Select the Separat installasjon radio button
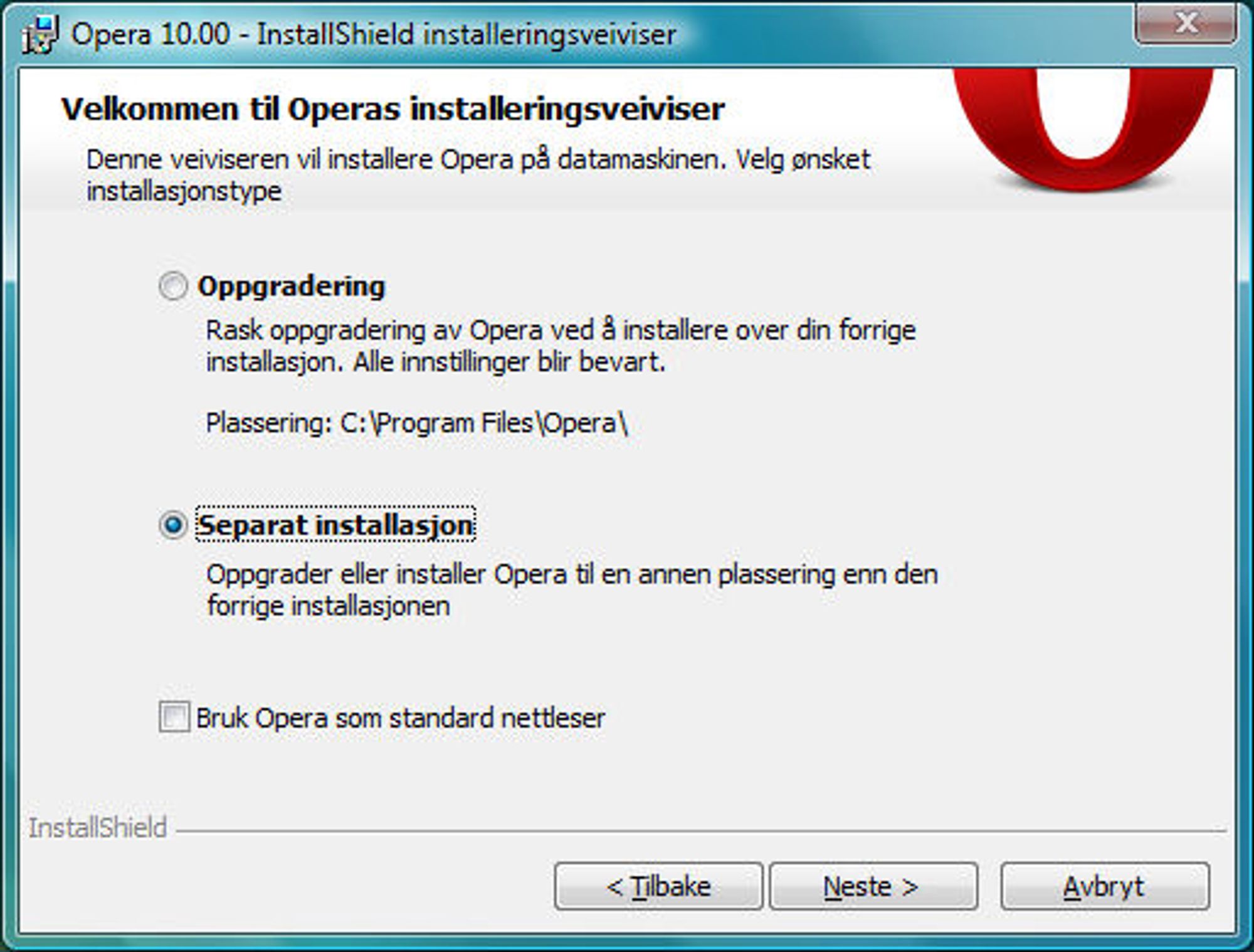Screen dimensions: 1254x952 coord(173,524)
